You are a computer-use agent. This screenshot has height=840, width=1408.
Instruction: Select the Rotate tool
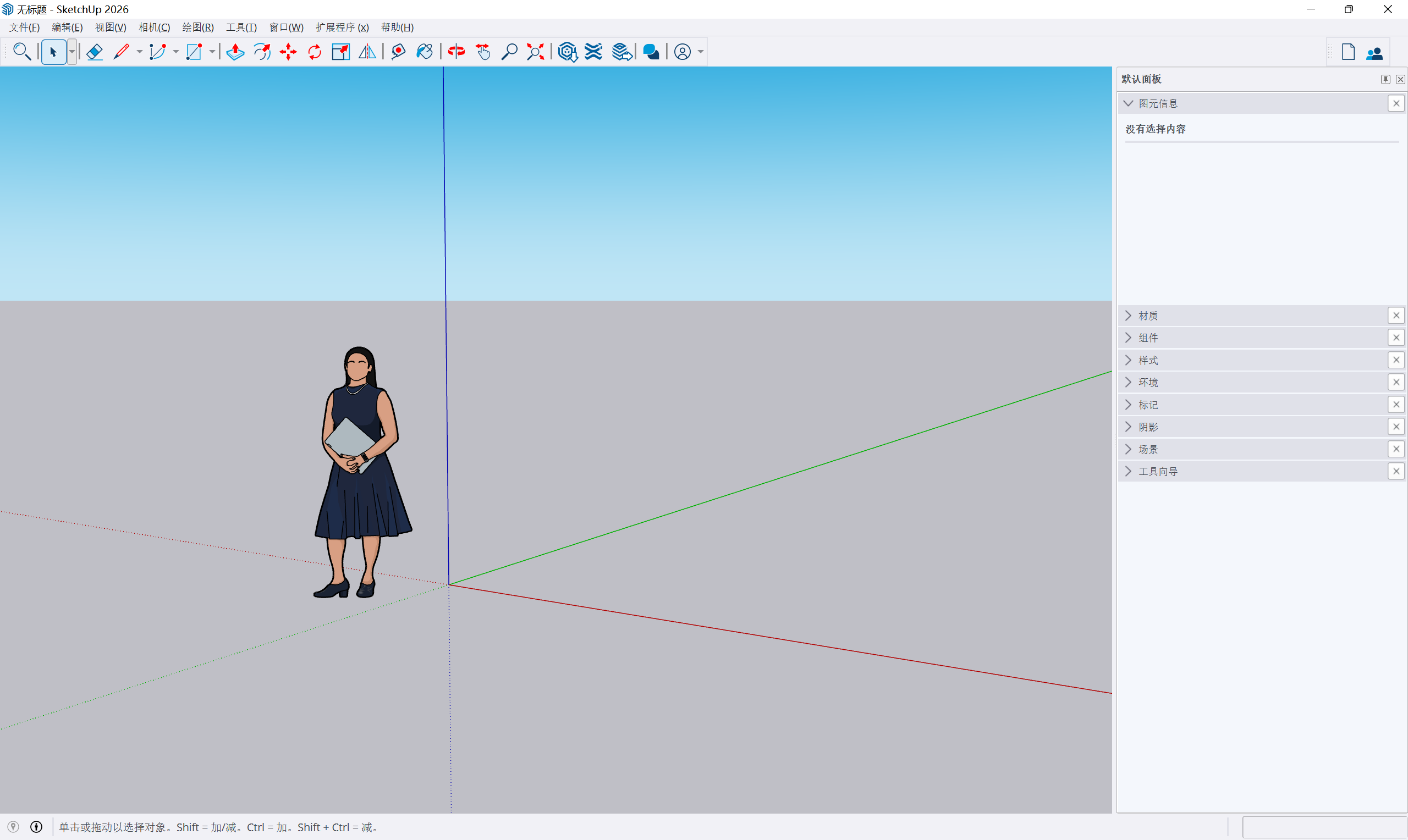tap(315, 52)
